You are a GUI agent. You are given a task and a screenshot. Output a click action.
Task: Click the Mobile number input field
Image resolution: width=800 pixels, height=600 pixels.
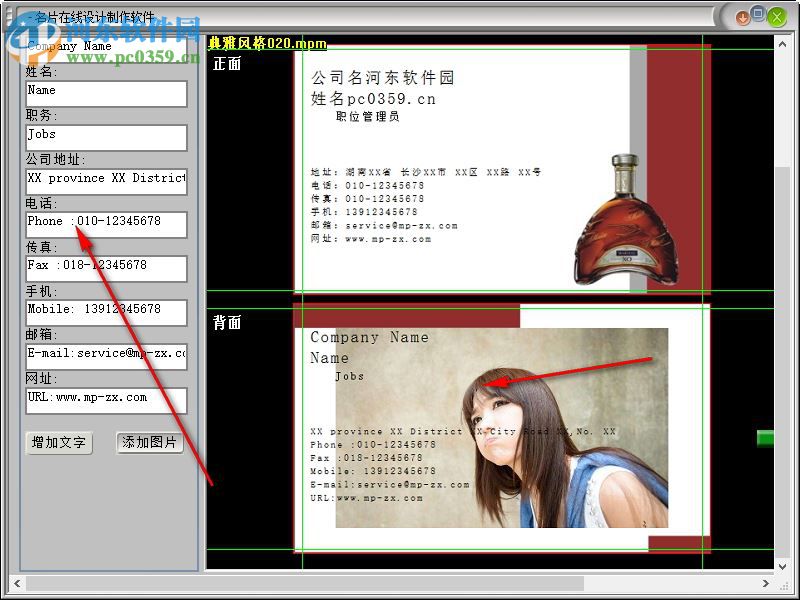pyautogui.click(x=106, y=312)
